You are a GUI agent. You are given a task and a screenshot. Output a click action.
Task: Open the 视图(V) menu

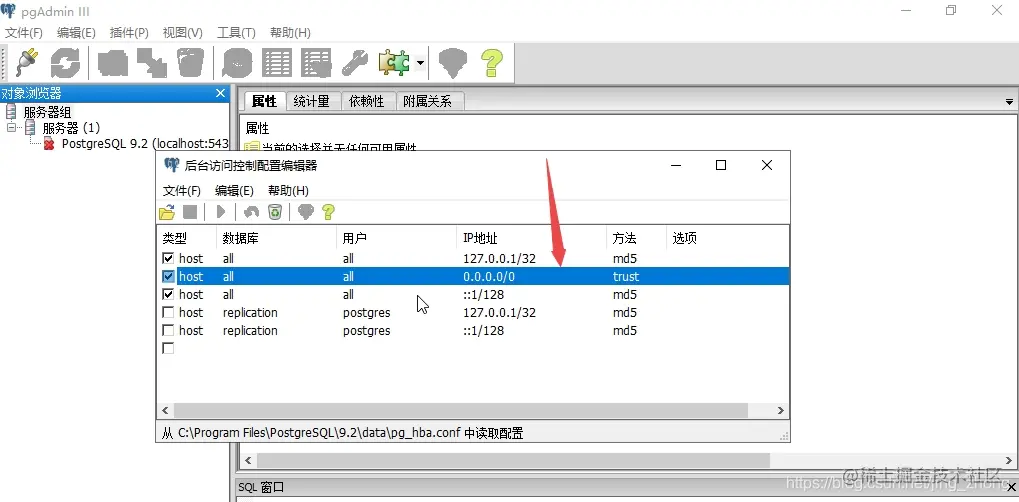(183, 33)
